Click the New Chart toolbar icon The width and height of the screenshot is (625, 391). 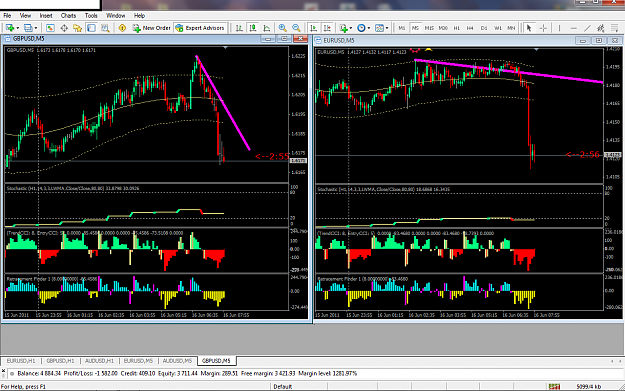click(x=9, y=28)
